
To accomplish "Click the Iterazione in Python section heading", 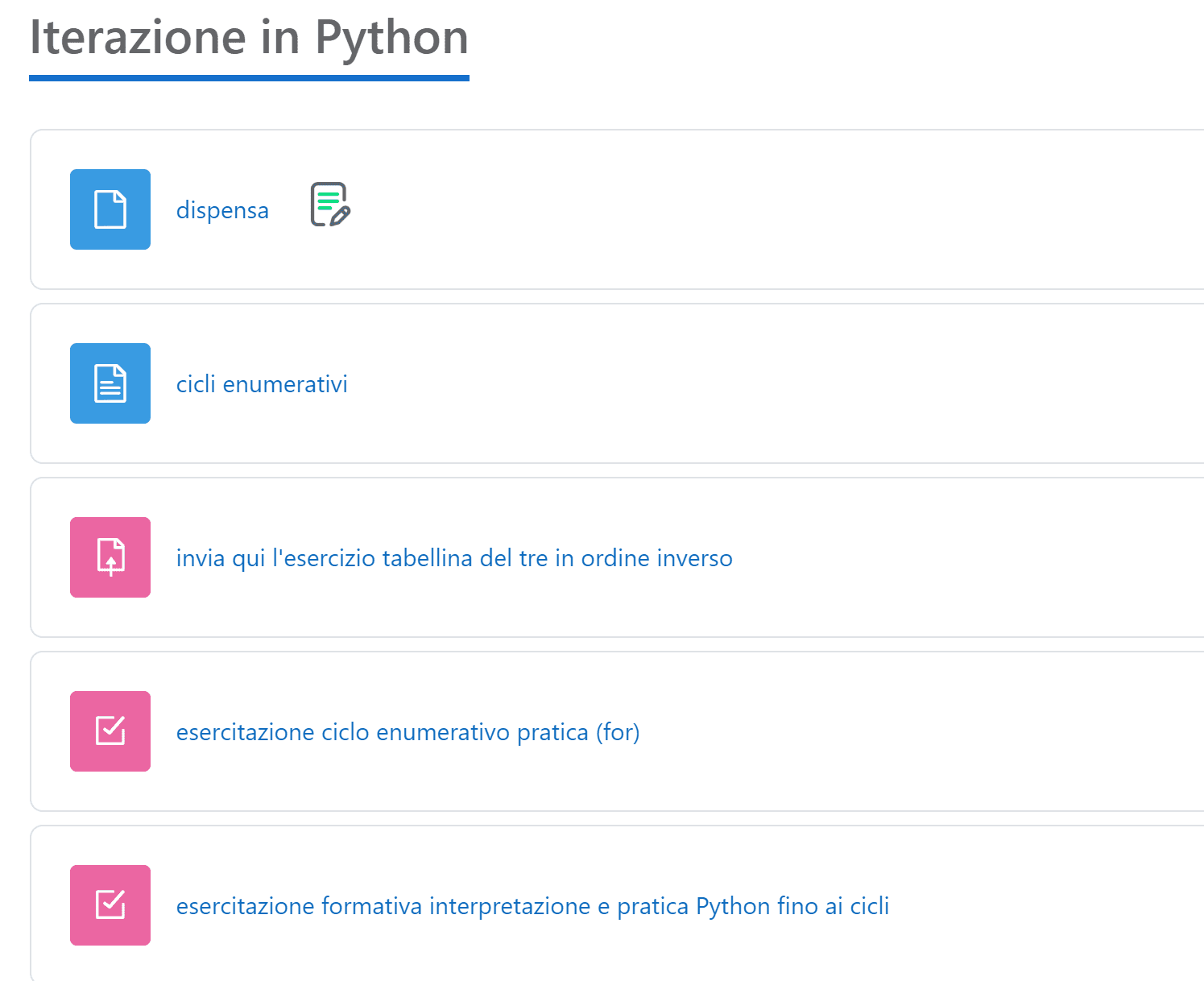I will click(249, 38).
